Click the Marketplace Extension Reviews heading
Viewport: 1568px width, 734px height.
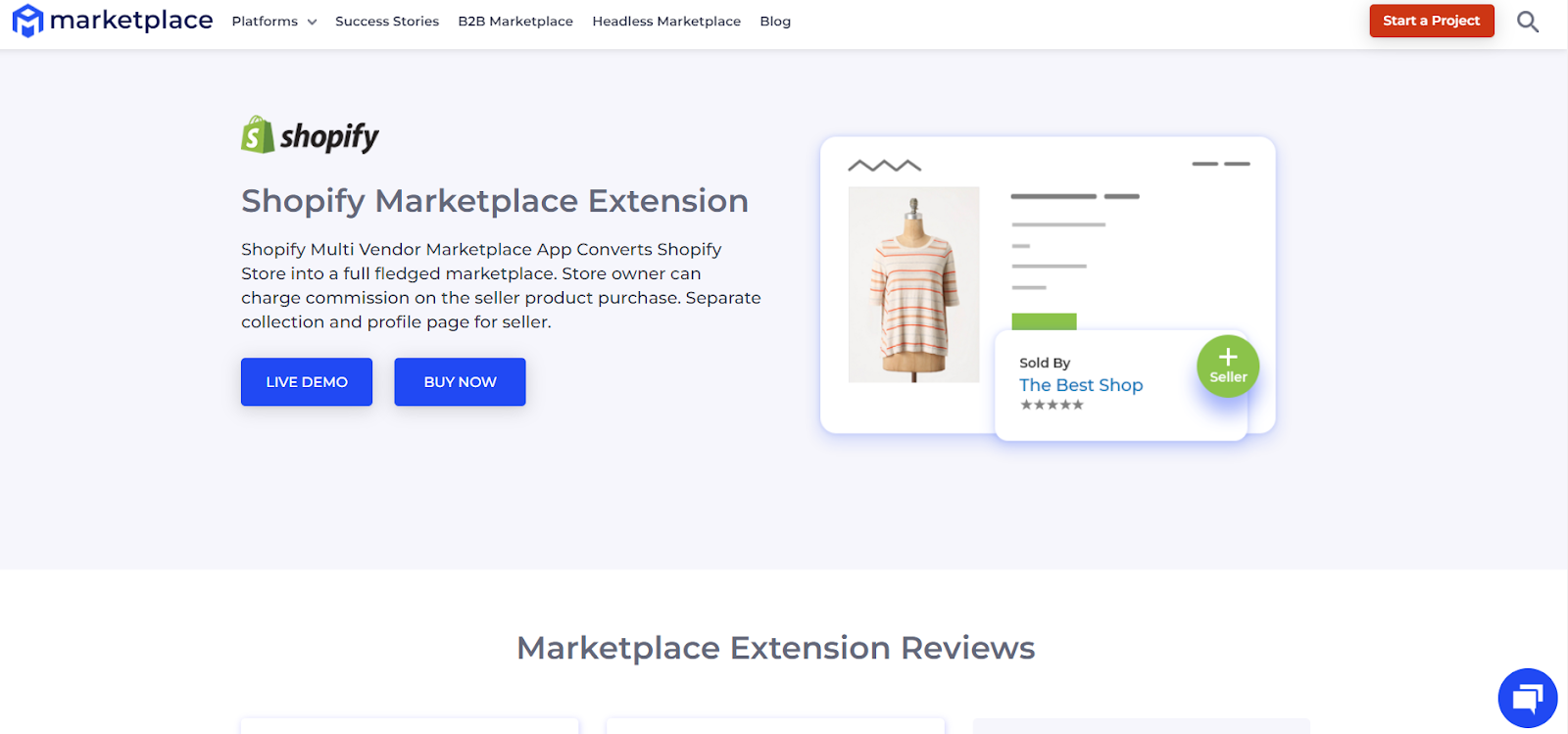pos(776,648)
